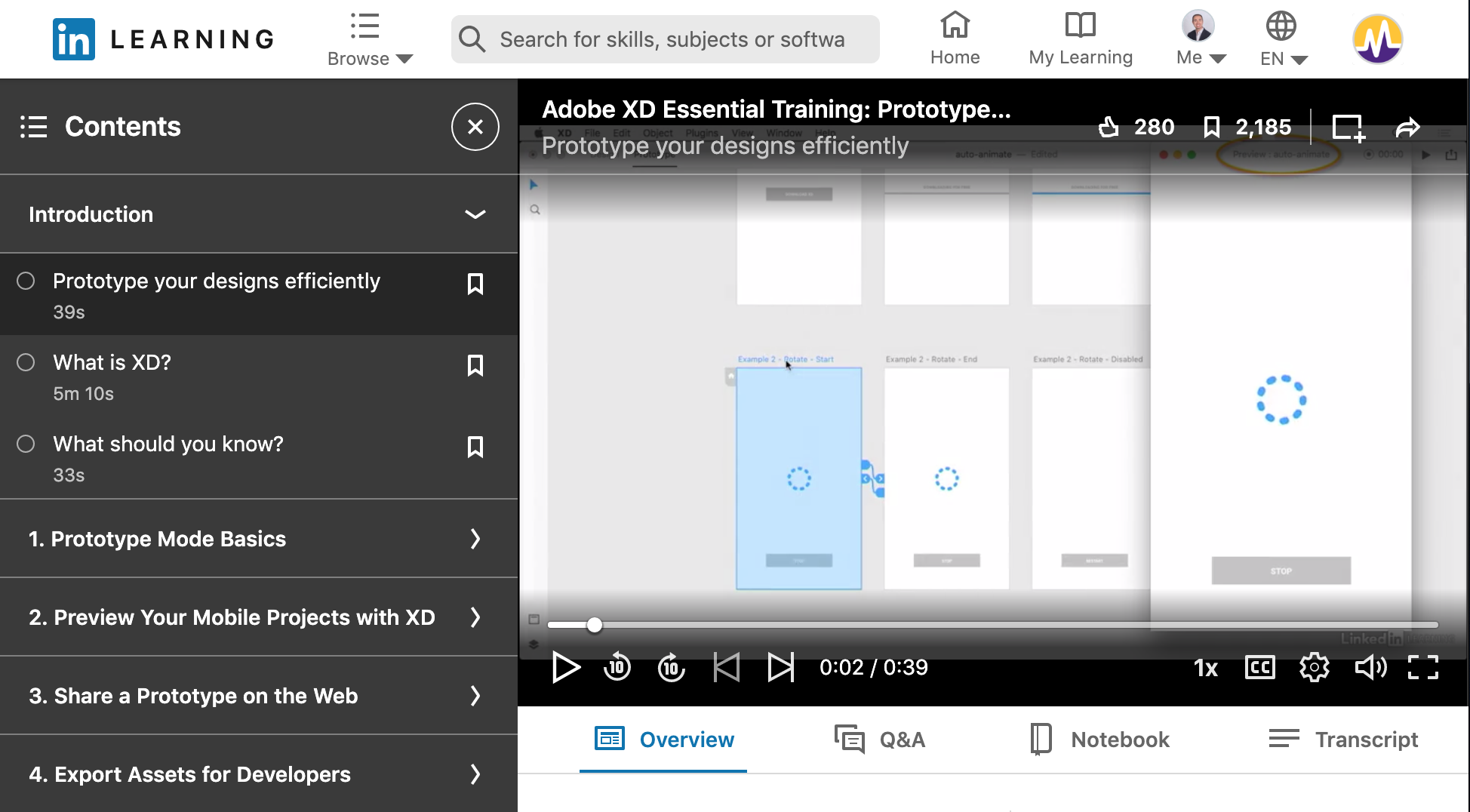Toggle closed captions
The image size is (1470, 812).
[1259, 667]
